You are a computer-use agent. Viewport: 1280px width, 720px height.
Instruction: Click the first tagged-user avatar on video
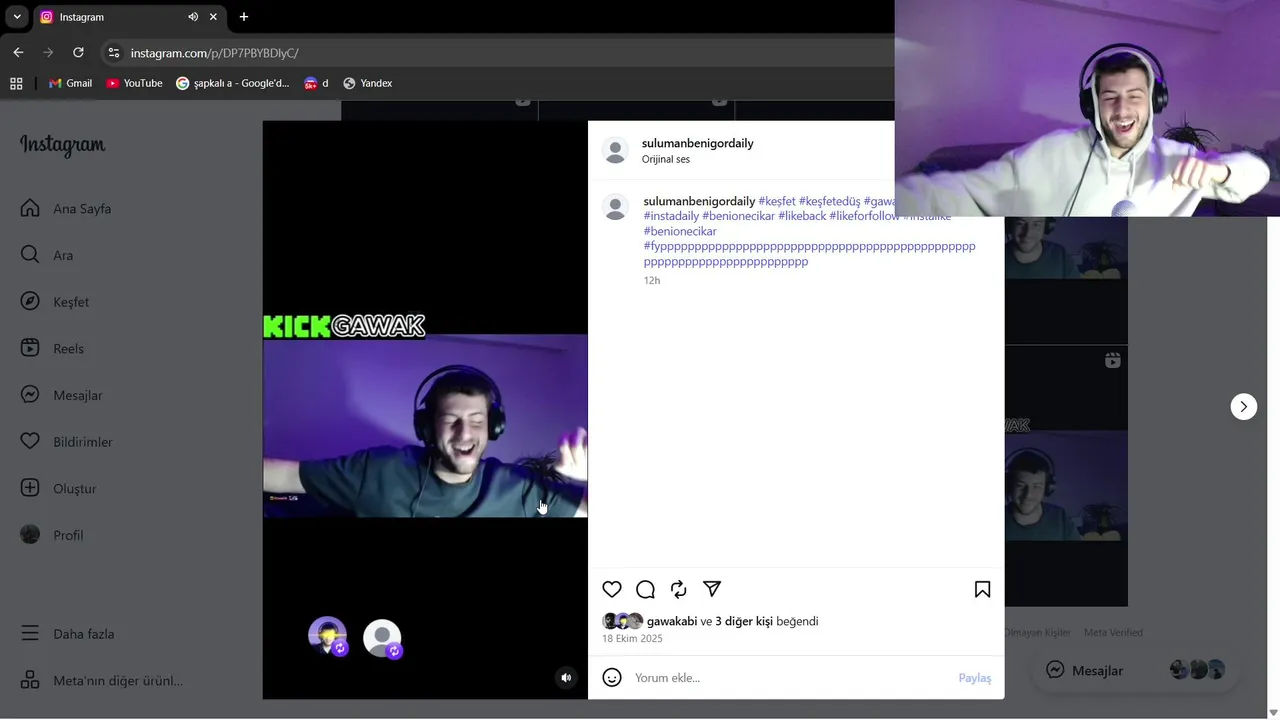[x=328, y=636]
